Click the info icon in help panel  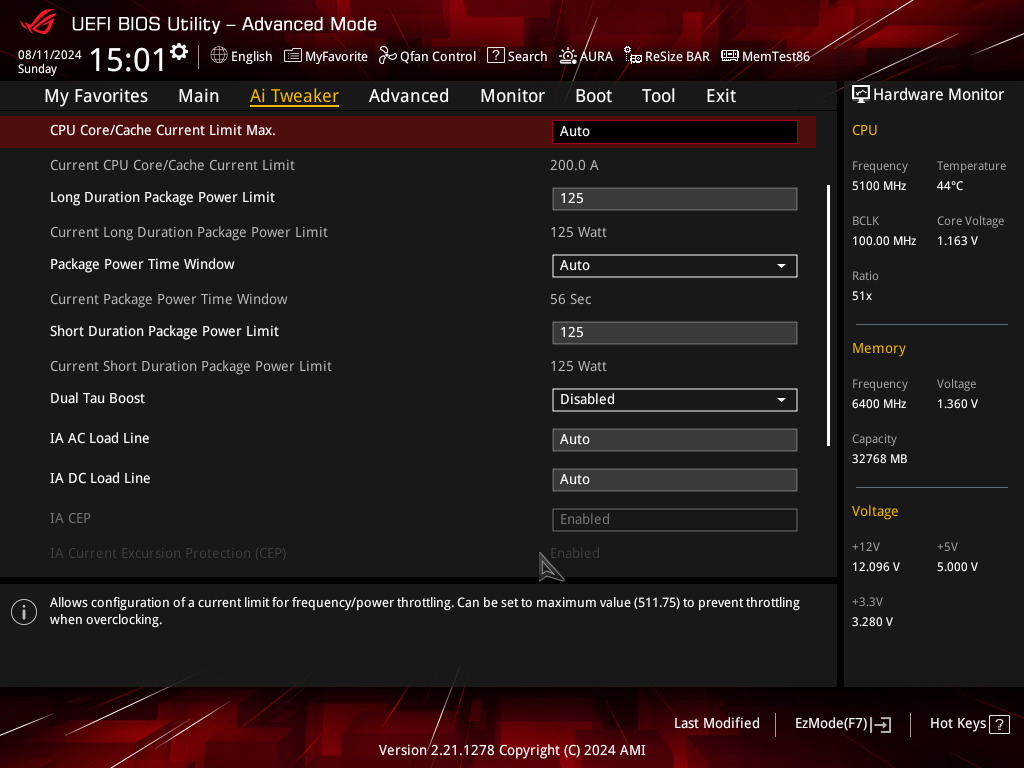(24, 612)
